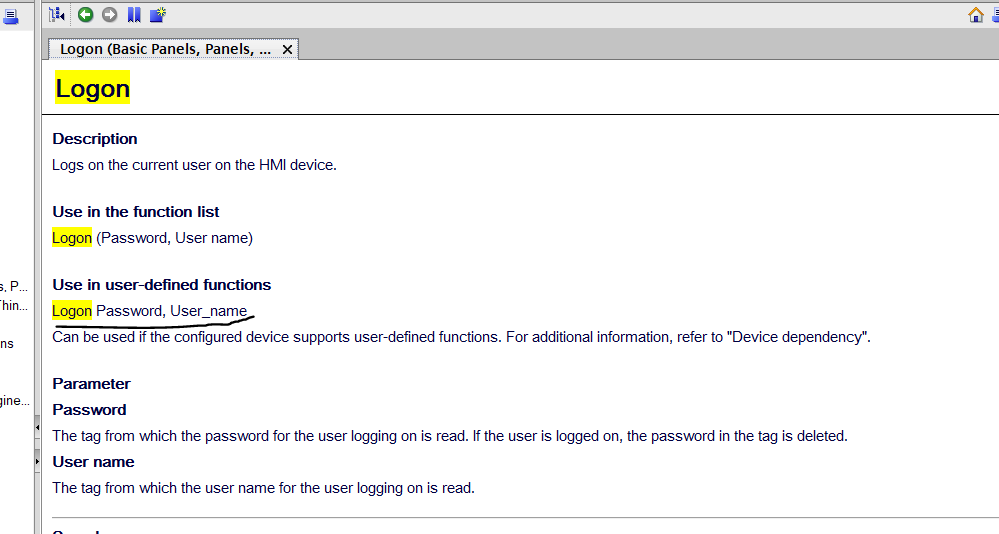Click the add to favorites icon
Screen dimensions: 999x534
click(158, 14)
